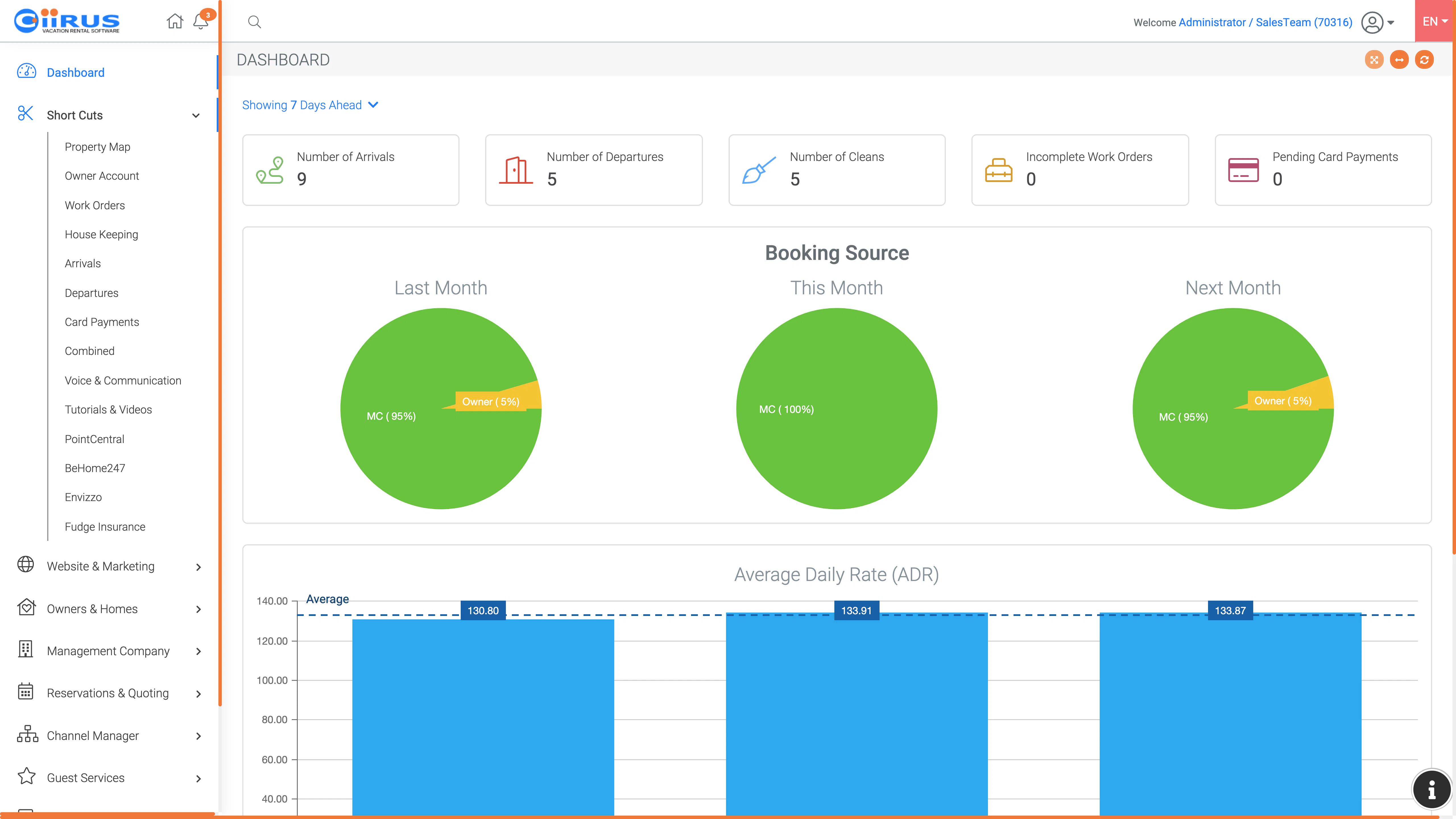Viewport: 1456px width, 819px height.
Task: Click the pending card payments icon
Action: (x=1244, y=170)
